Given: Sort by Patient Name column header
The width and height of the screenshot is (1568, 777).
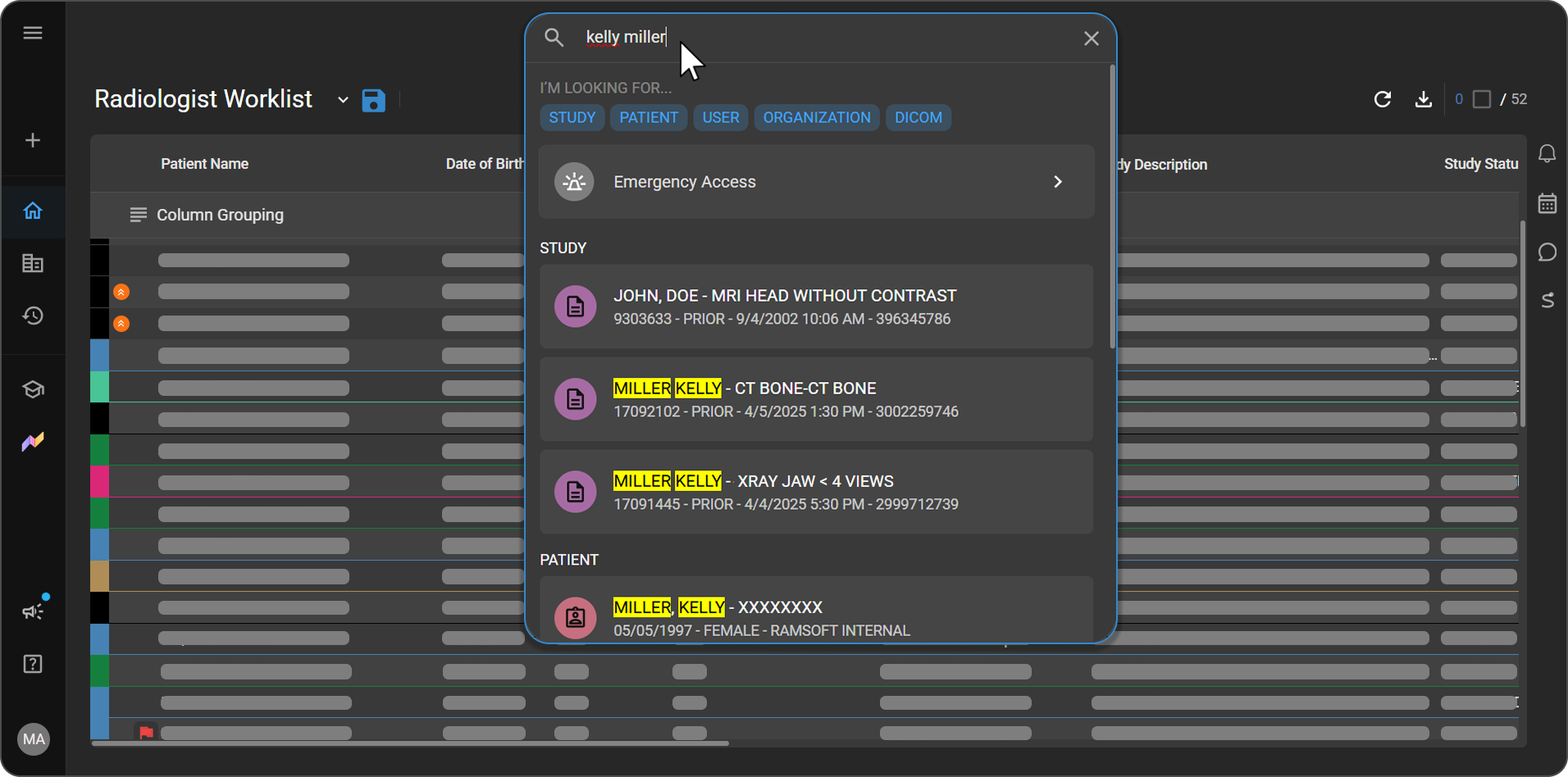Looking at the screenshot, I should [x=205, y=164].
